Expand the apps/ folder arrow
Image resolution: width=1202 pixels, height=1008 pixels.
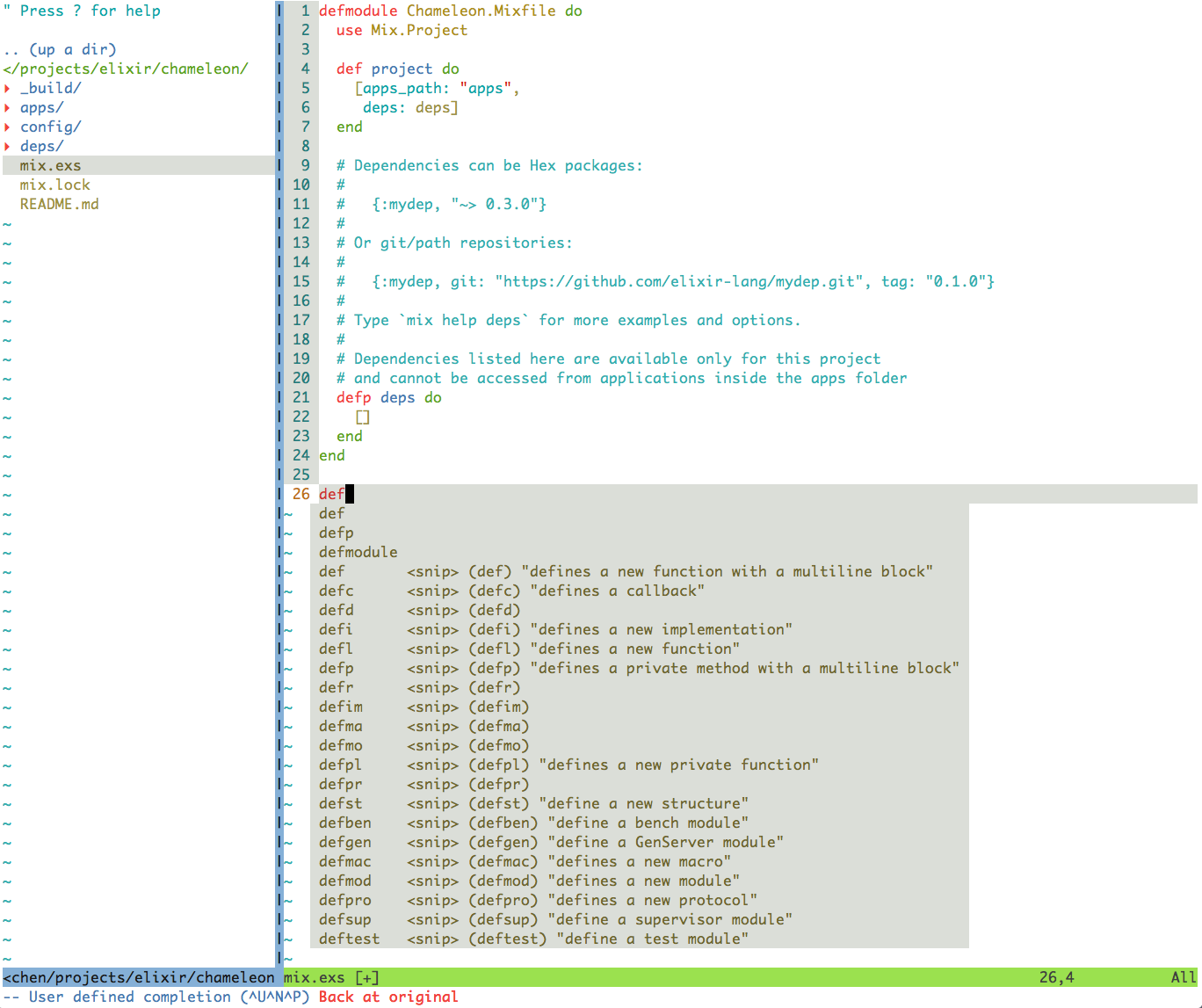click(x=7, y=107)
